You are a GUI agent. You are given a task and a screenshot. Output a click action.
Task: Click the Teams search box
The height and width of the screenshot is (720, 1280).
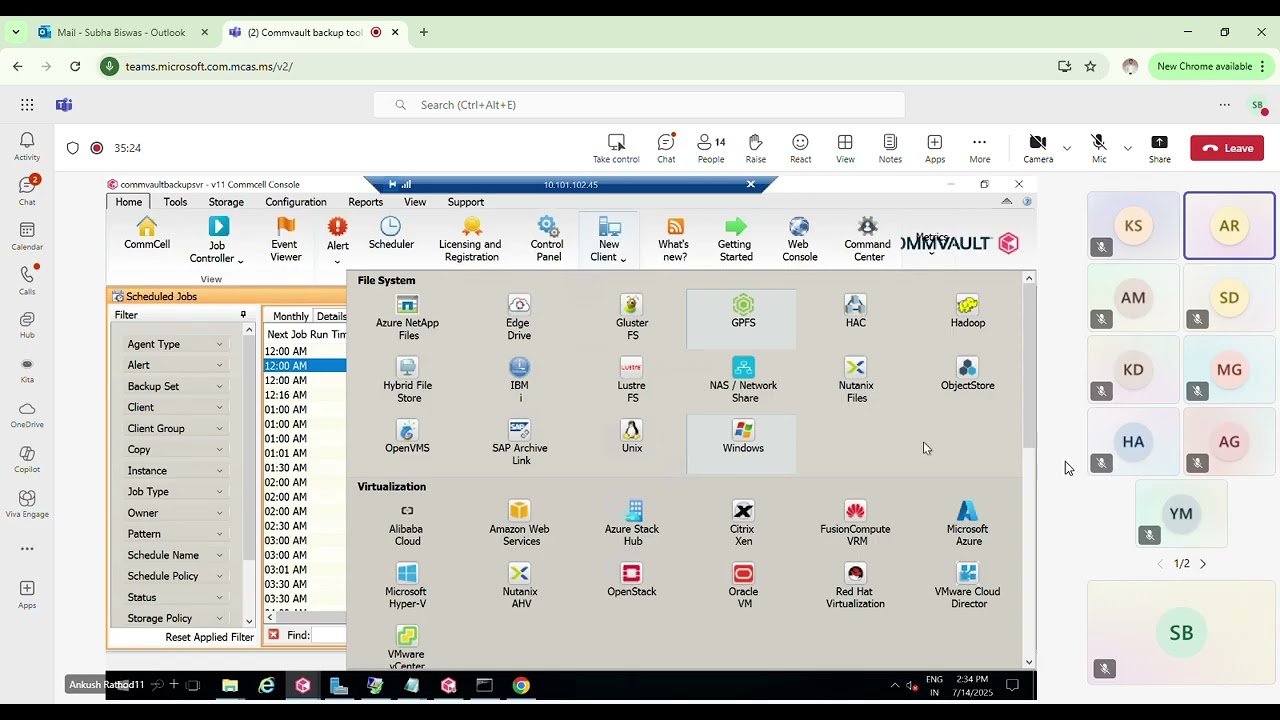point(639,105)
